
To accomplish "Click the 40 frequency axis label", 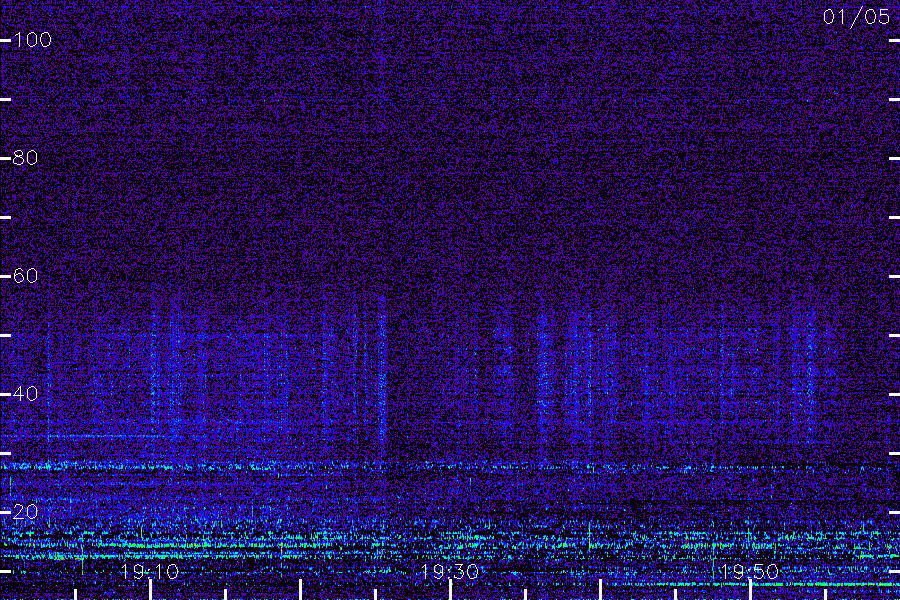I will coord(25,394).
